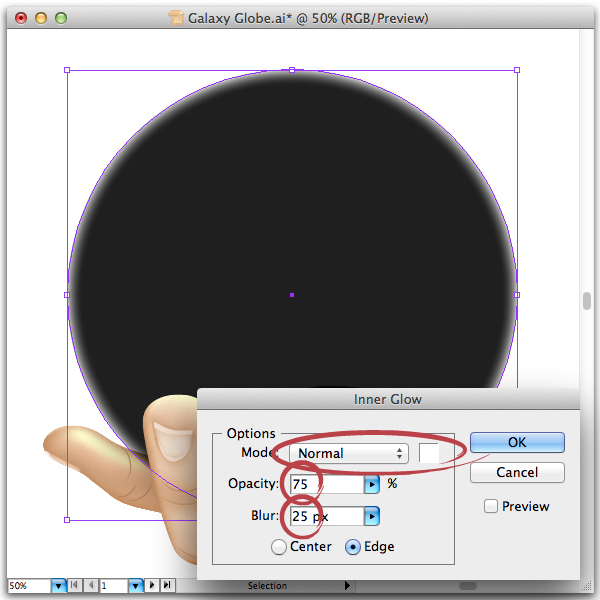The width and height of the screenshot is (600, 600).
Task: Select the Edge radio button
Action: point(353,547)
